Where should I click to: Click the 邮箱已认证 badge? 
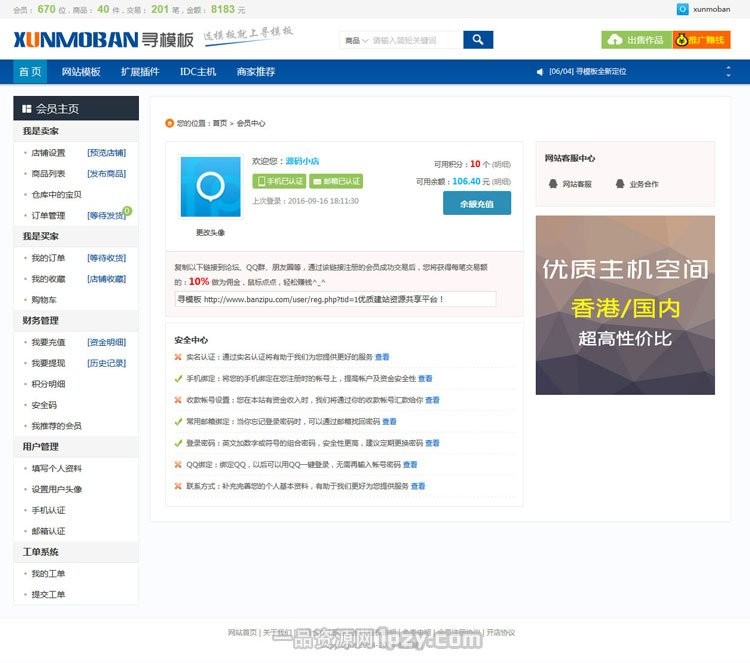pyautogui.click(x=336, y=181)
